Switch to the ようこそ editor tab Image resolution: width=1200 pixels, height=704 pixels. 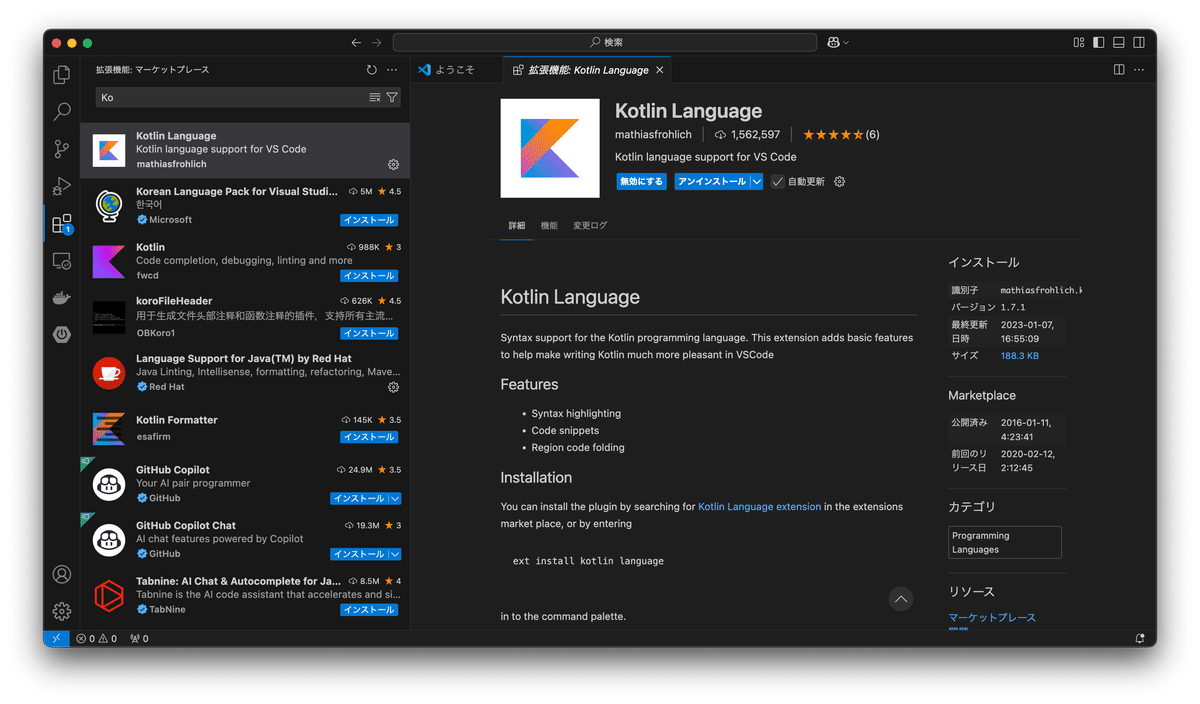[455, 69]
